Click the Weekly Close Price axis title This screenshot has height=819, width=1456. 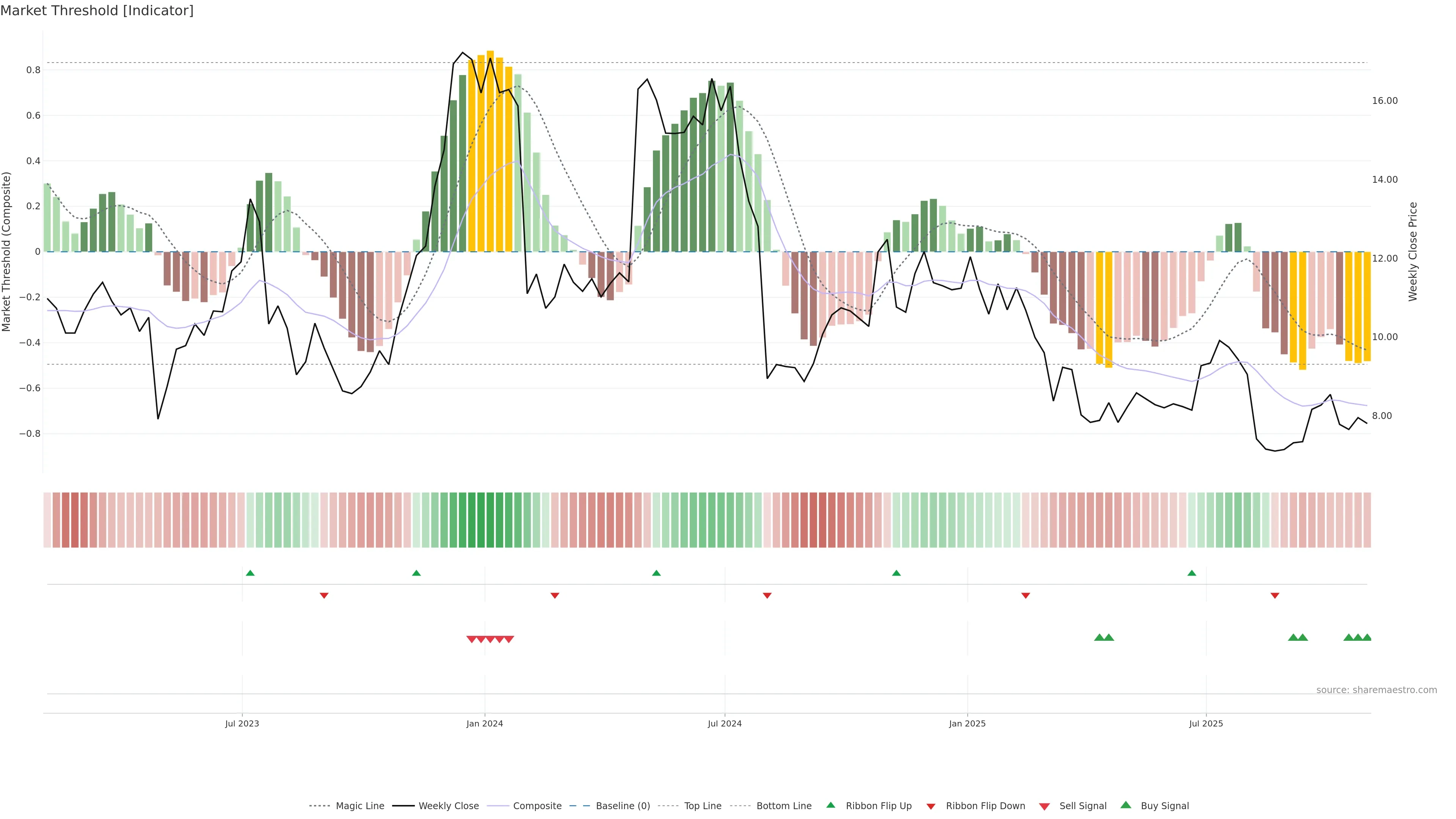pyautogui.click(x=1412, y=251)
